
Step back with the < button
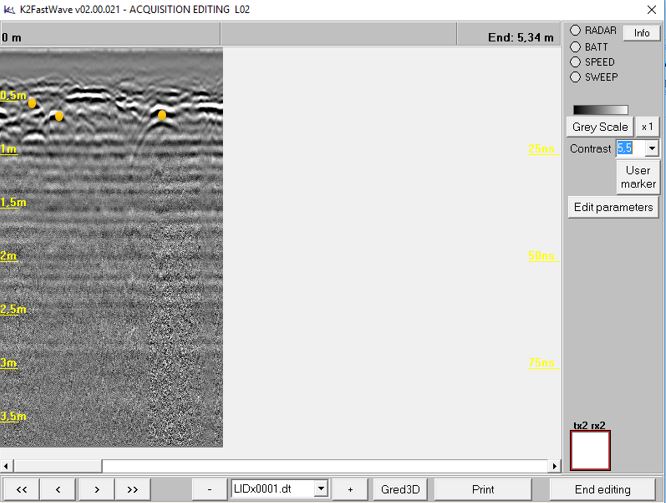58,489
